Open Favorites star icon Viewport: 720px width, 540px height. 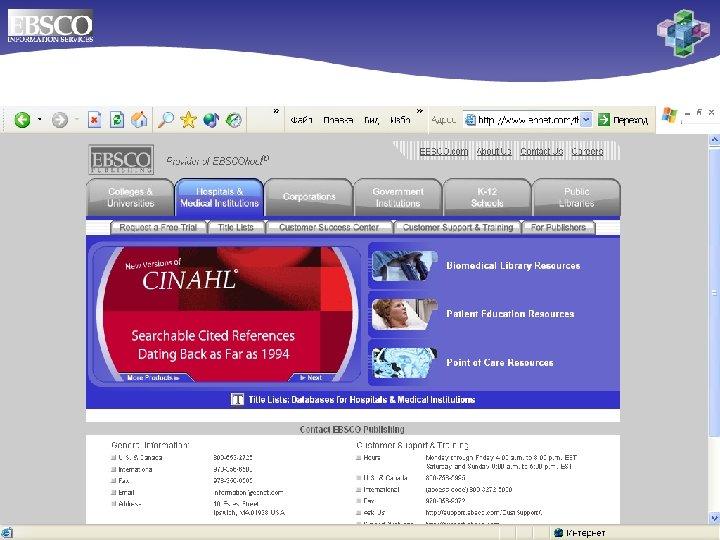(x=188, y=120)
